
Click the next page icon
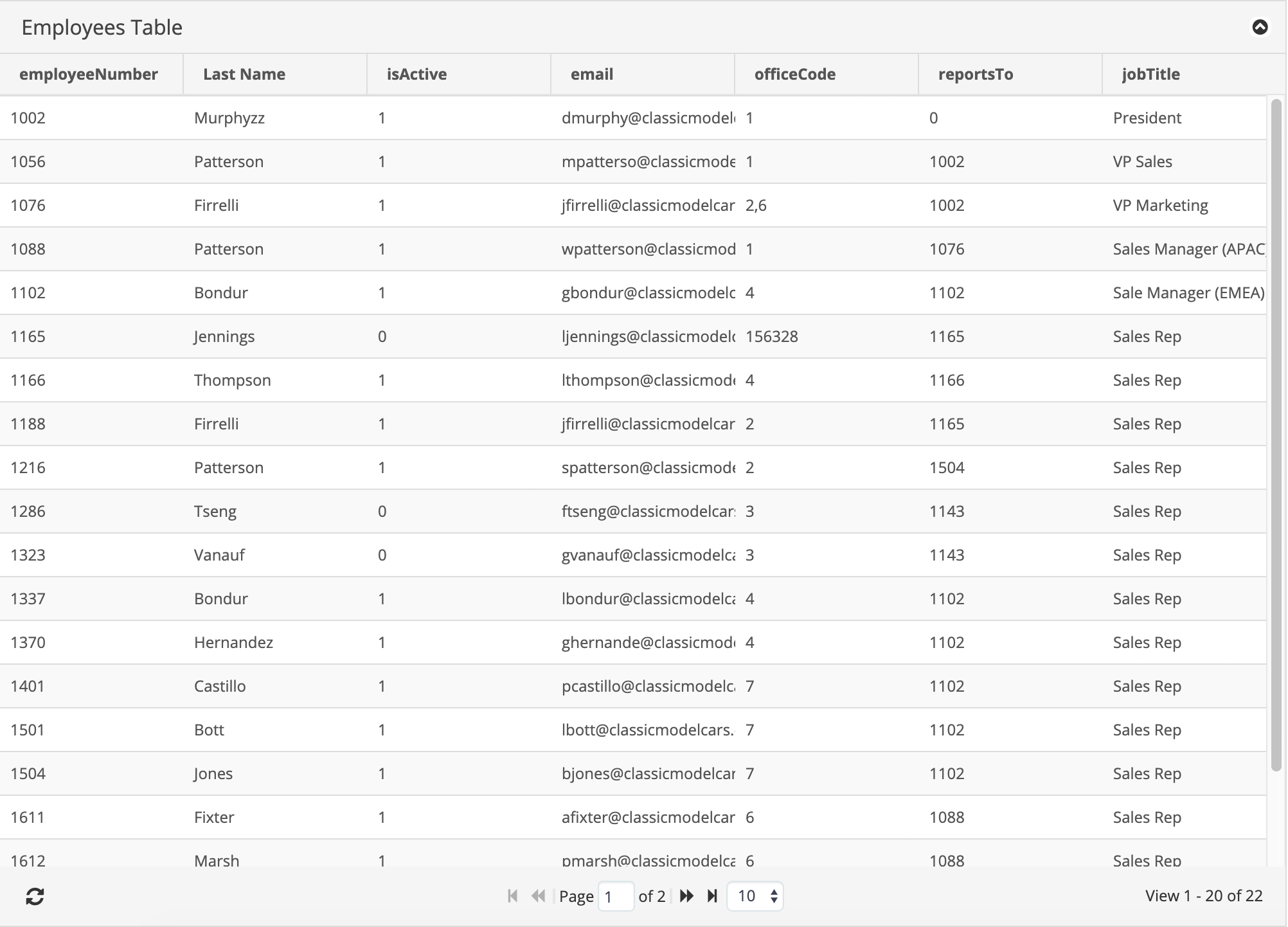686,896
